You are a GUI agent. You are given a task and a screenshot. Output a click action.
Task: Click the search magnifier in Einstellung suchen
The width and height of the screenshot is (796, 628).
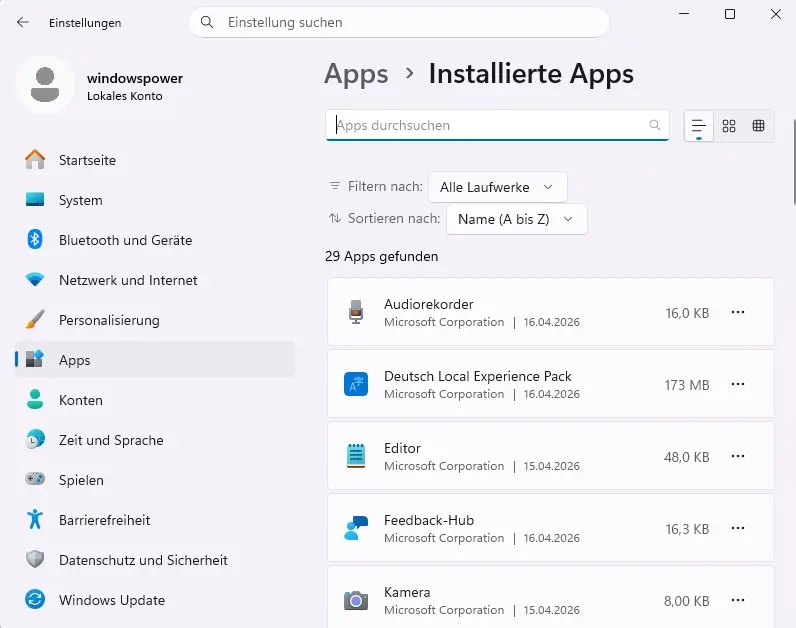pos(207,22)
